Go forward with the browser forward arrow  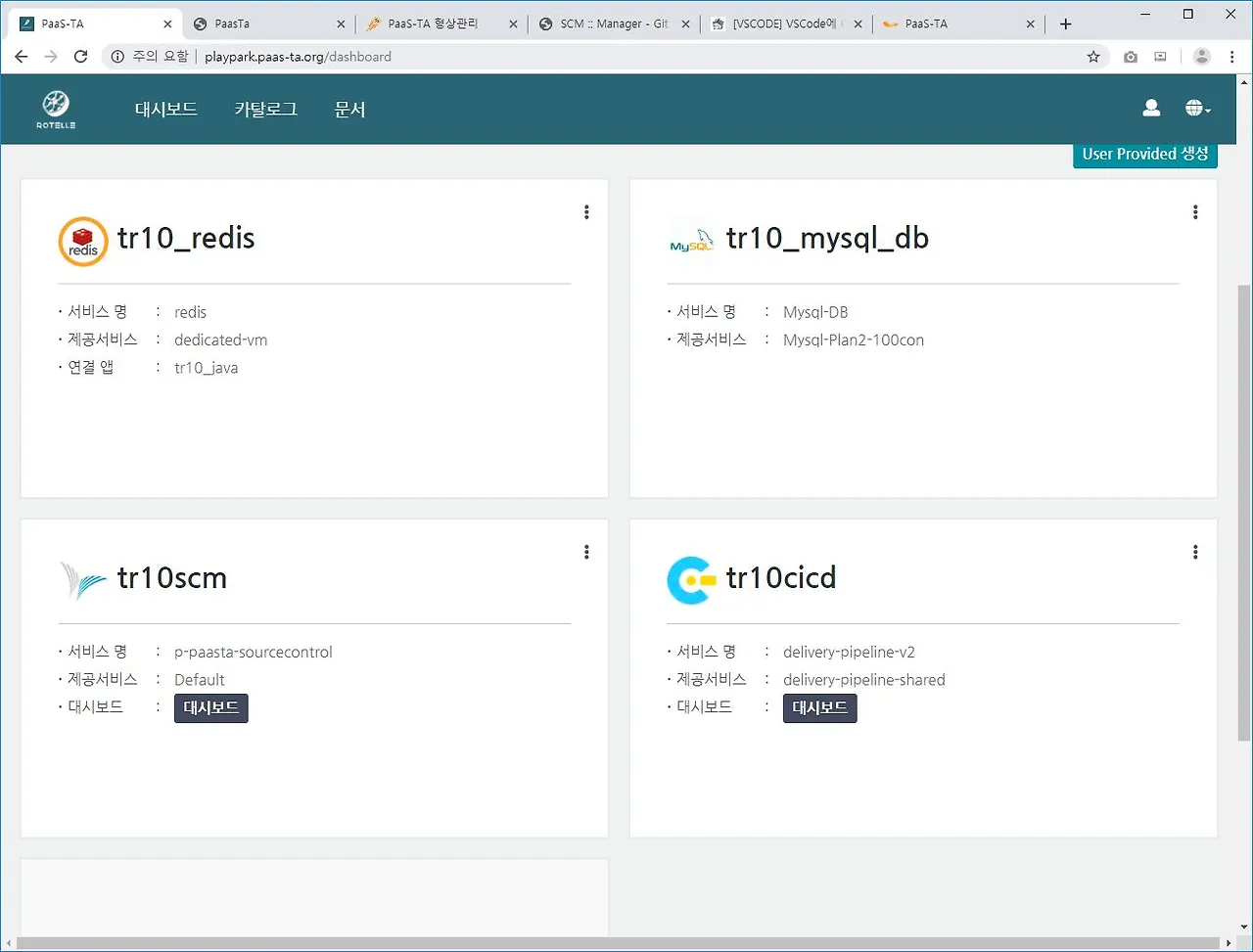coord(51,57)
